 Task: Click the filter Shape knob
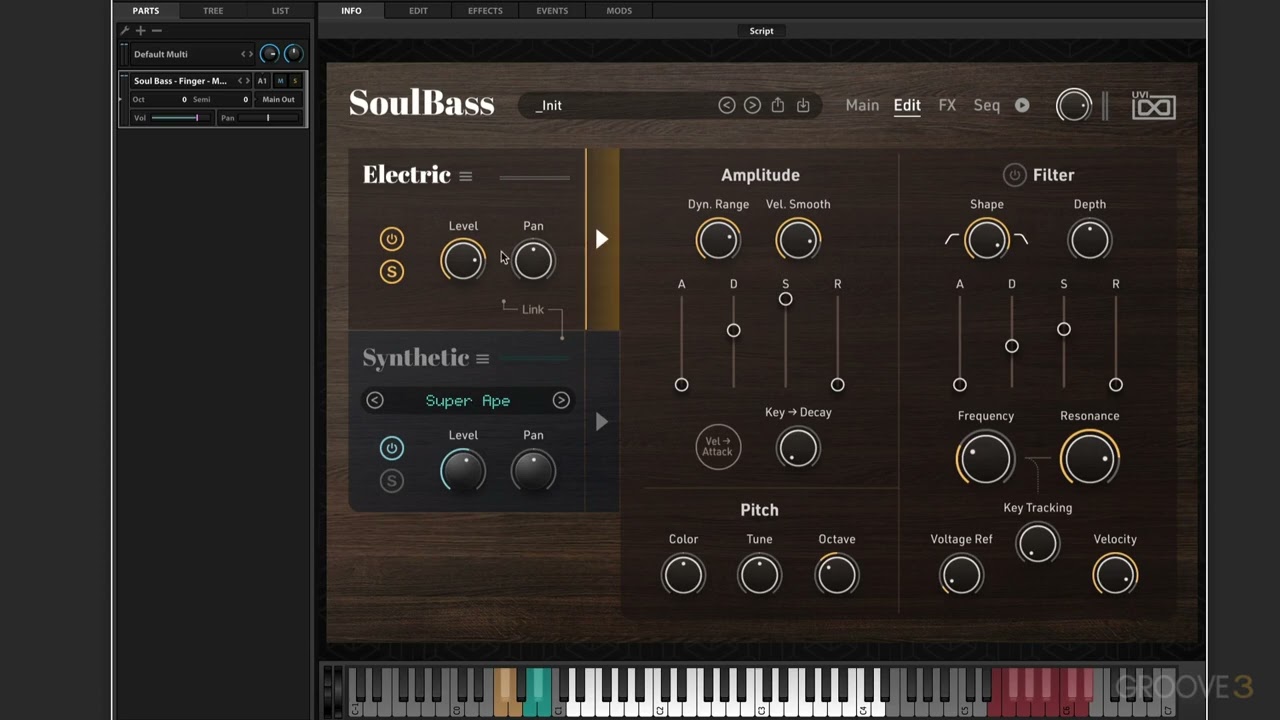point(987,240)
